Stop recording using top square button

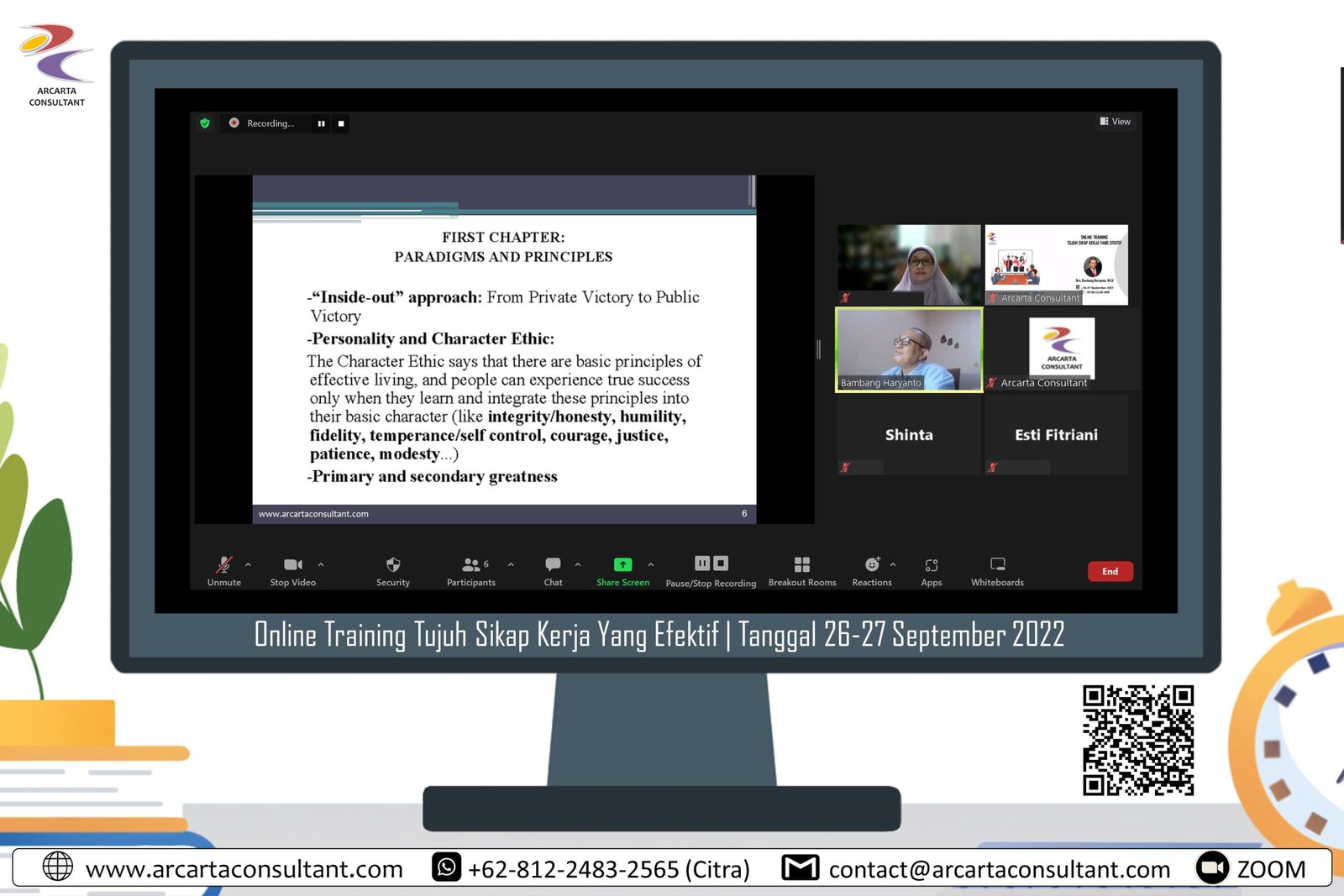pos(341,123)
